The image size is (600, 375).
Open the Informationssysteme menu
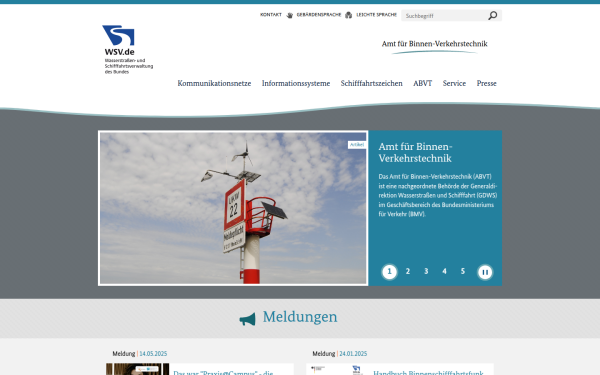click(x=296, y=83)
